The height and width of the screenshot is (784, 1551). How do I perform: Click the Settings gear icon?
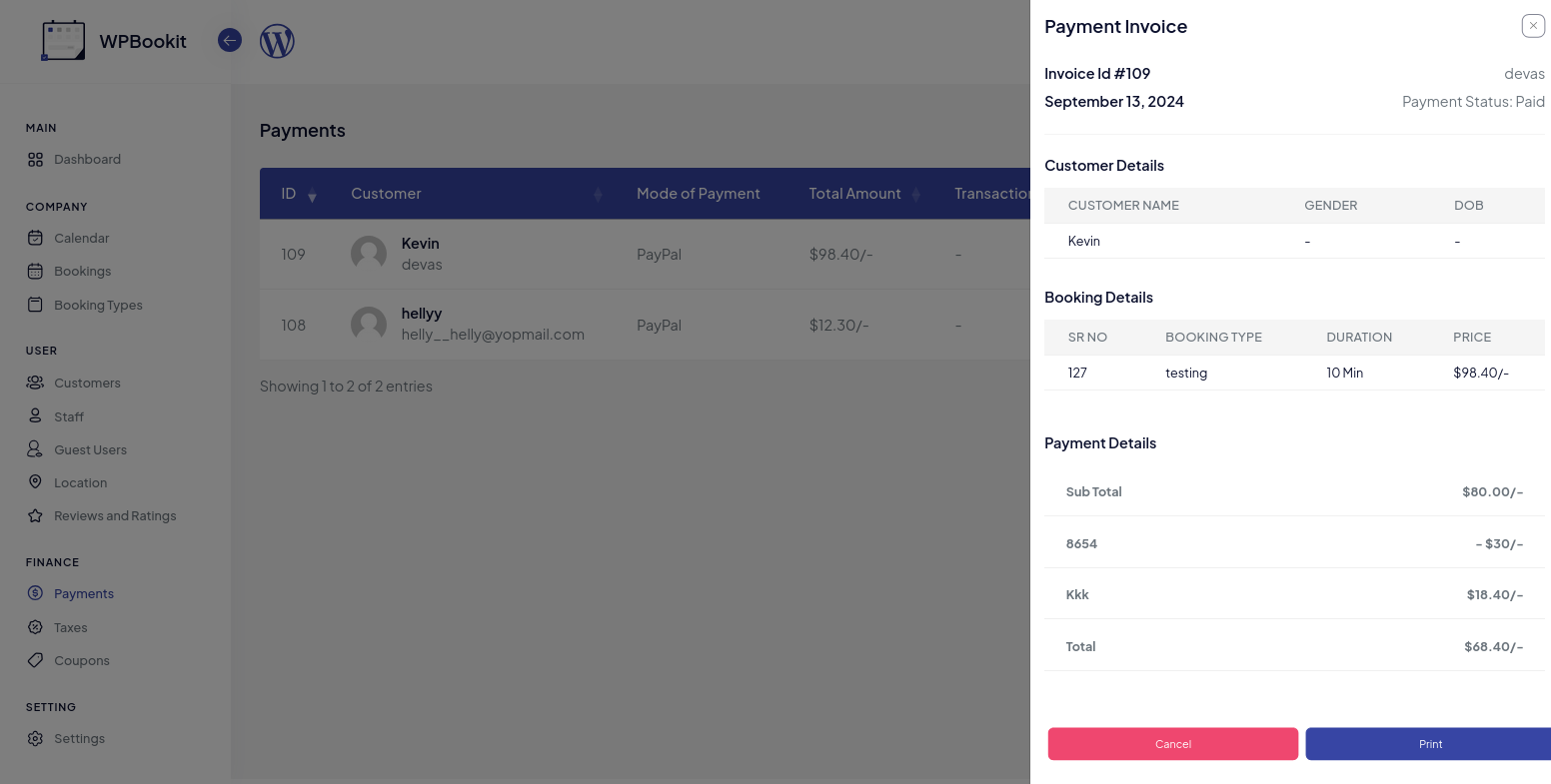[35, 739]
